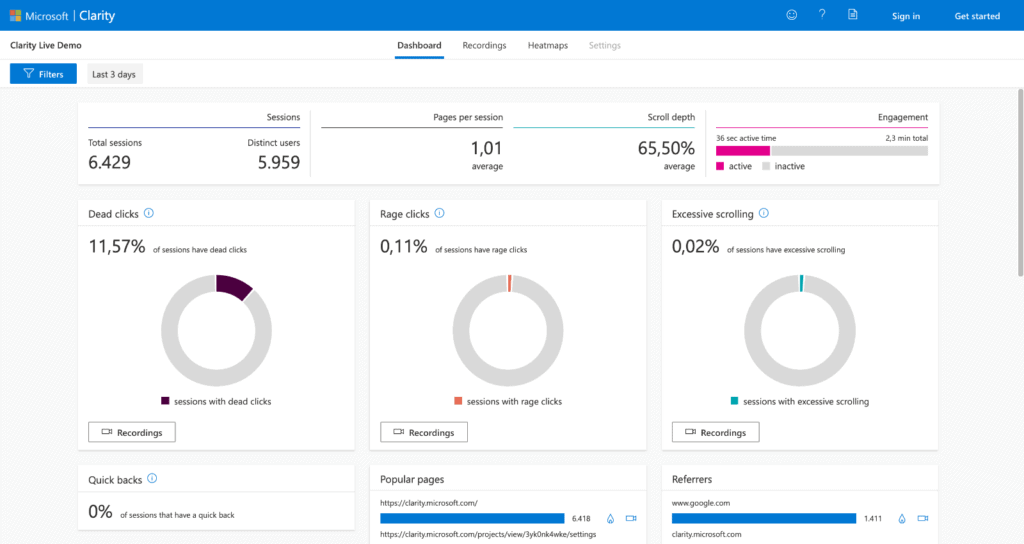The image size is (1024, 544).
Task: Change the Last 3 days range
Action: point(114,74)
